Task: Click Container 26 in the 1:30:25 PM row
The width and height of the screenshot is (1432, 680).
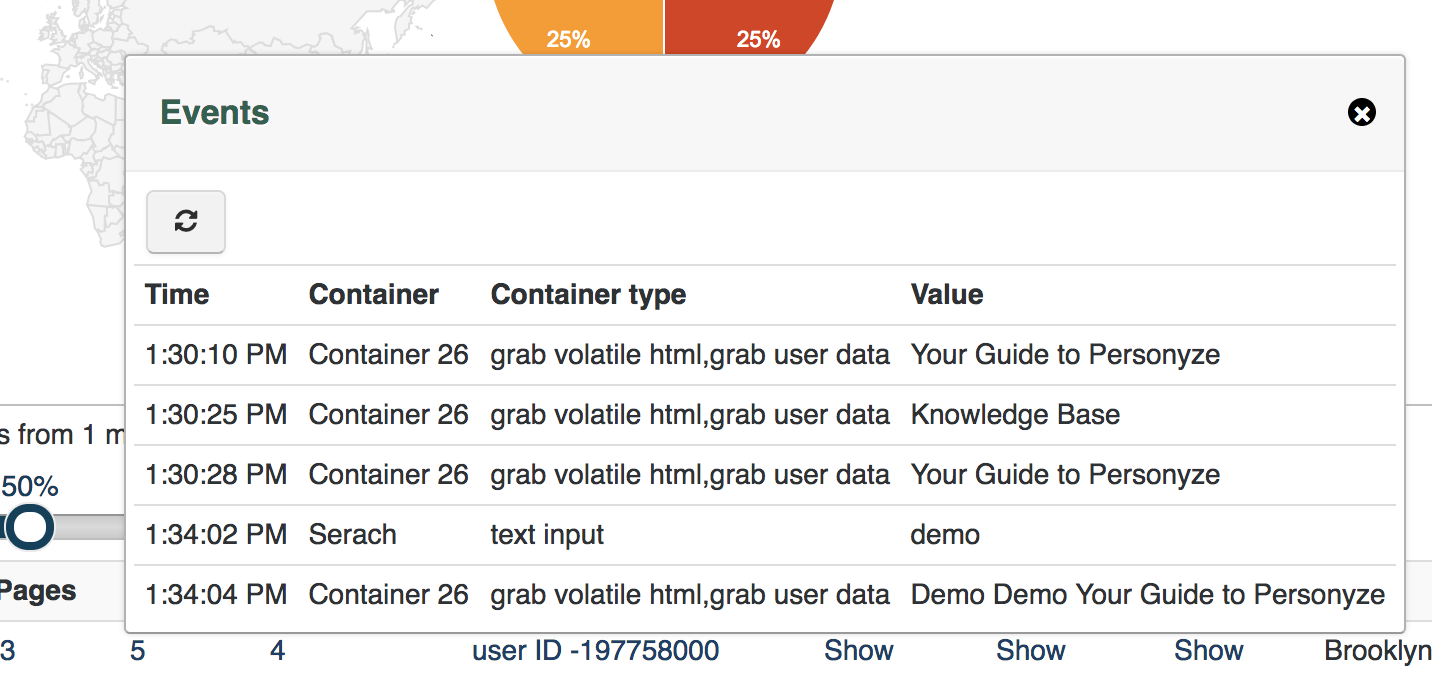Action: click(389, 415)
